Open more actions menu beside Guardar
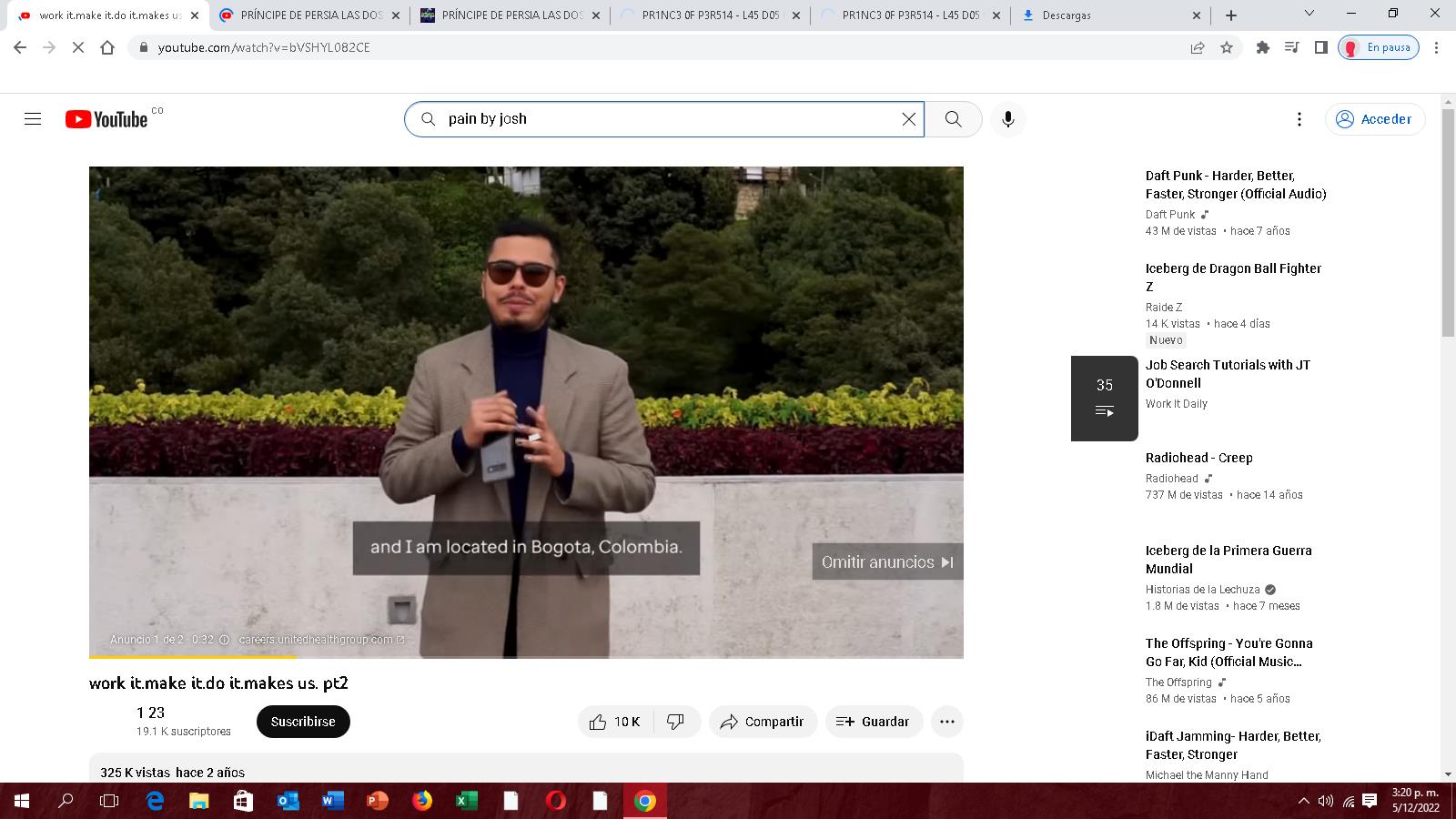 [x=946, y=722]
